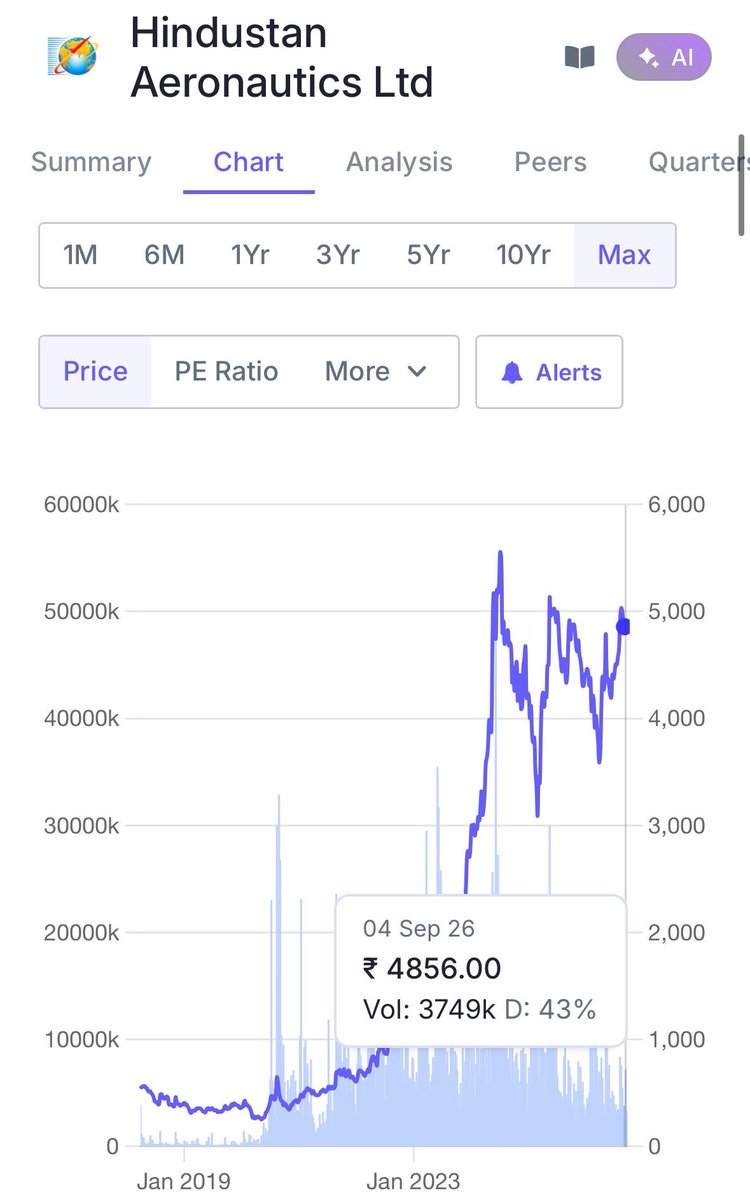The width and height of the screenshot is (750, 1200).
Task: Select the Max time range
Action: click(624, 255)
